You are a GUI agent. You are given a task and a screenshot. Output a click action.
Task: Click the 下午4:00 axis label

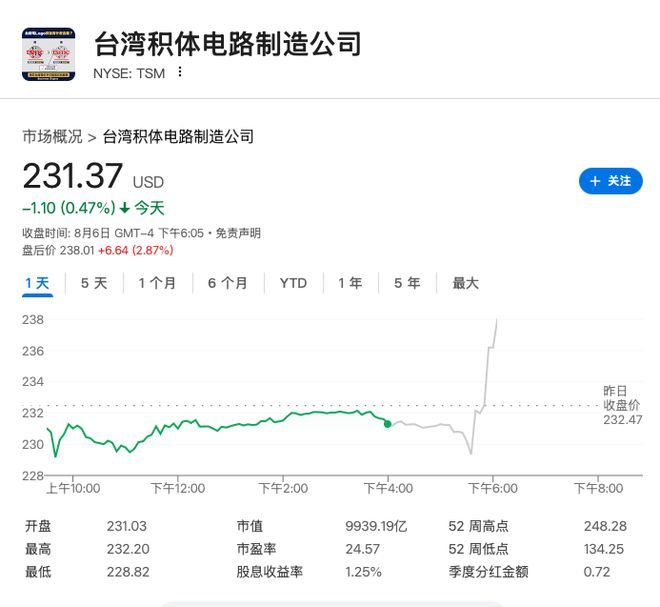(388, 488)
